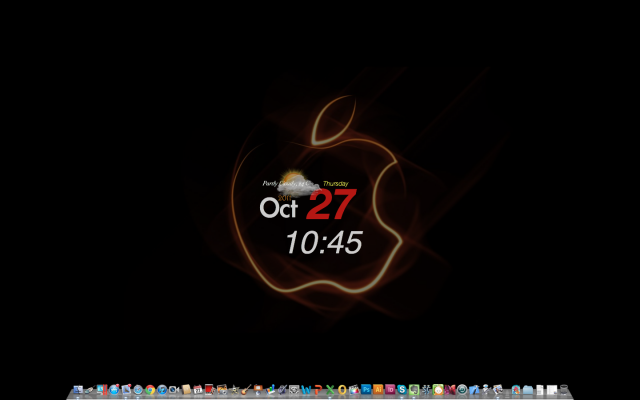Click the red 27 date number
The height and width of the screenshot is (400, 640).
331,204
